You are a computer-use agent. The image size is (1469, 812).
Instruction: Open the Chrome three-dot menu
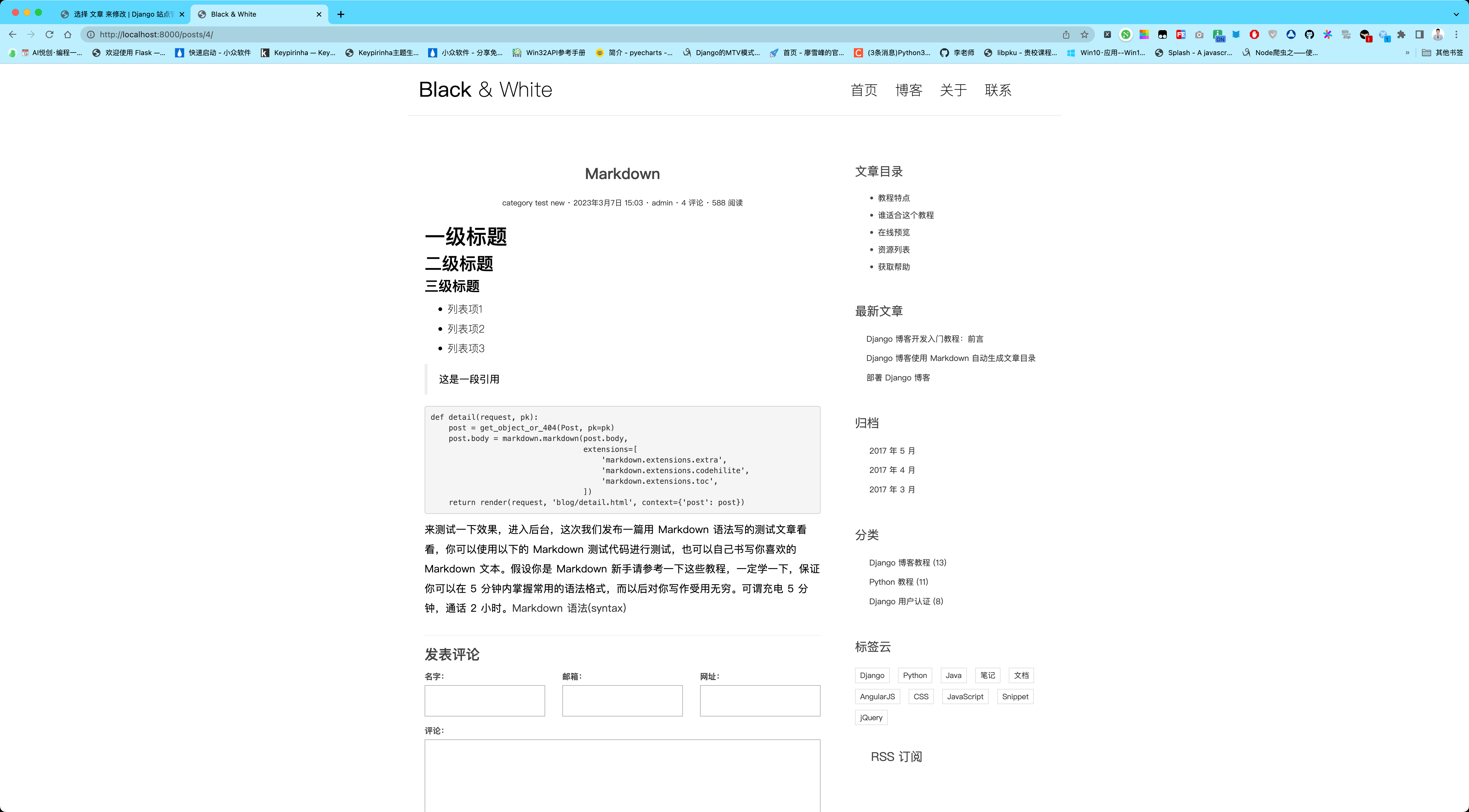click(x=1456, y=34)
